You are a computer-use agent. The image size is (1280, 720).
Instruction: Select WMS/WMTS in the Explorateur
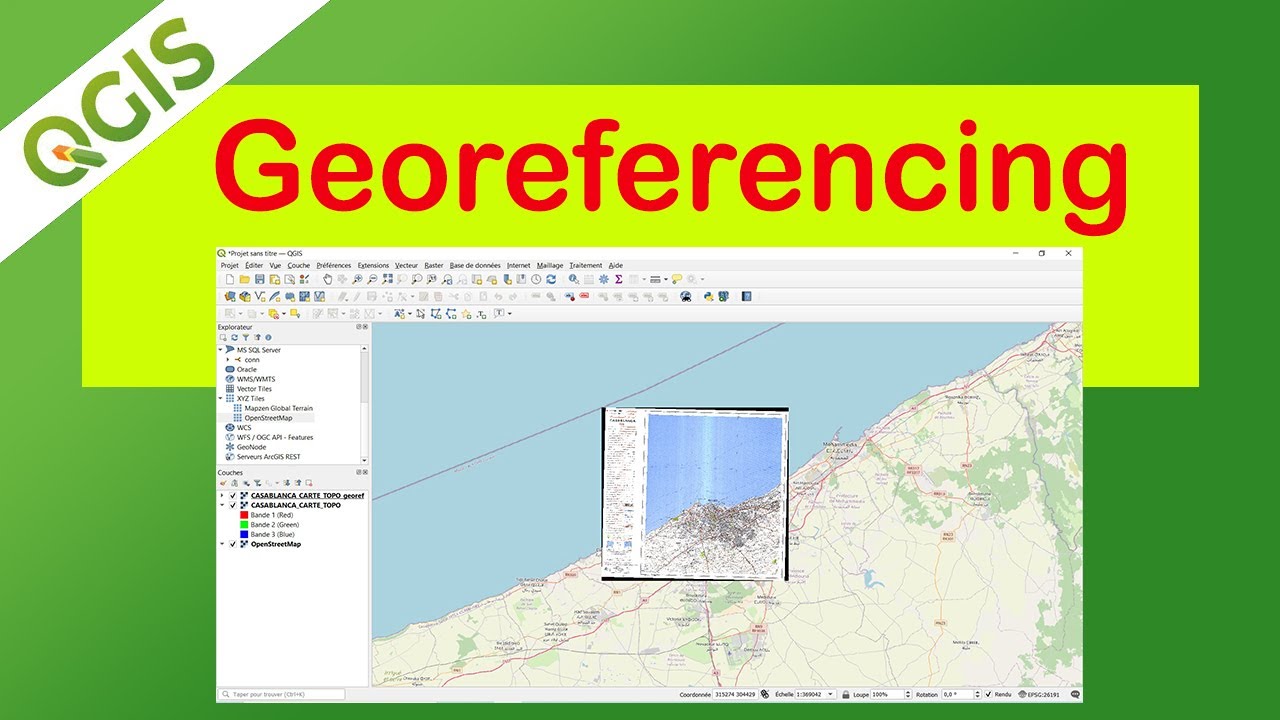click(256, 379)
